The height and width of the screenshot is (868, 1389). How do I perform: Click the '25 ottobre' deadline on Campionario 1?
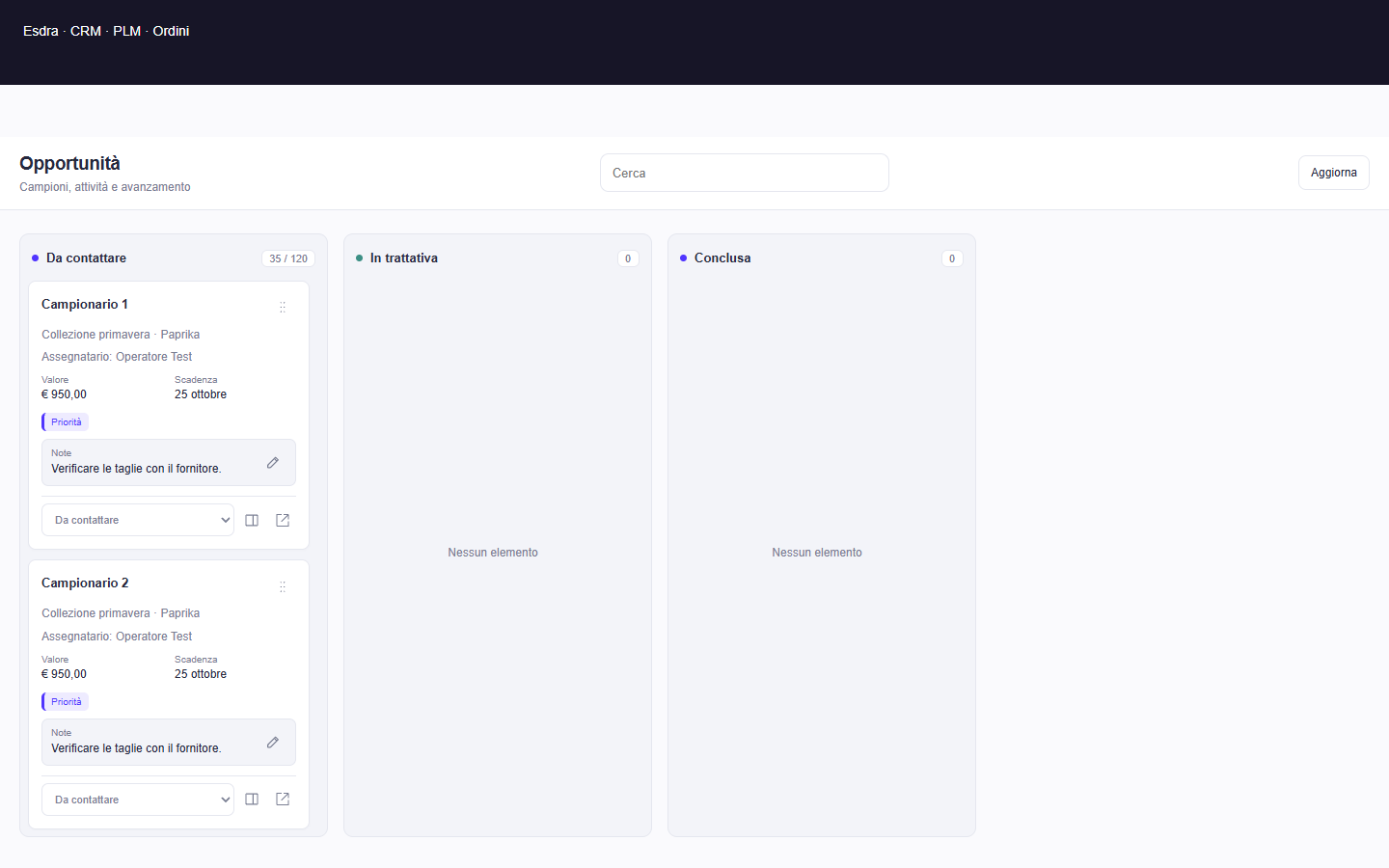tap(201, 394)
